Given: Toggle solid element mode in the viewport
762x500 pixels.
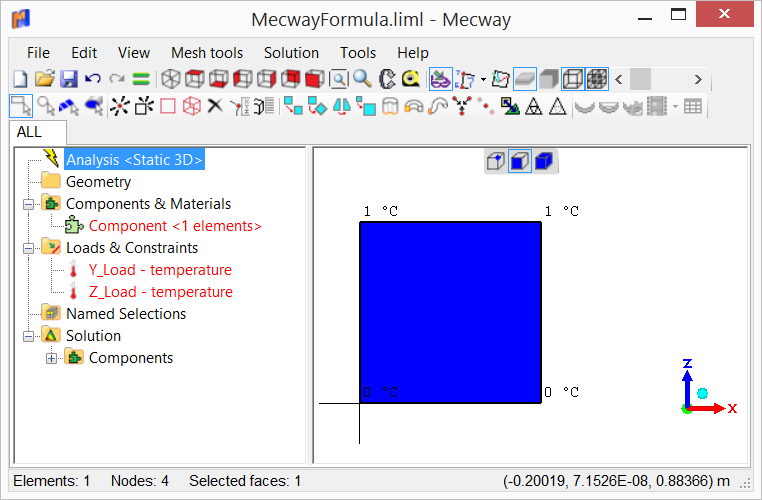Looking at the screenshot, I should pyautogui.click(x=544, y=161).
